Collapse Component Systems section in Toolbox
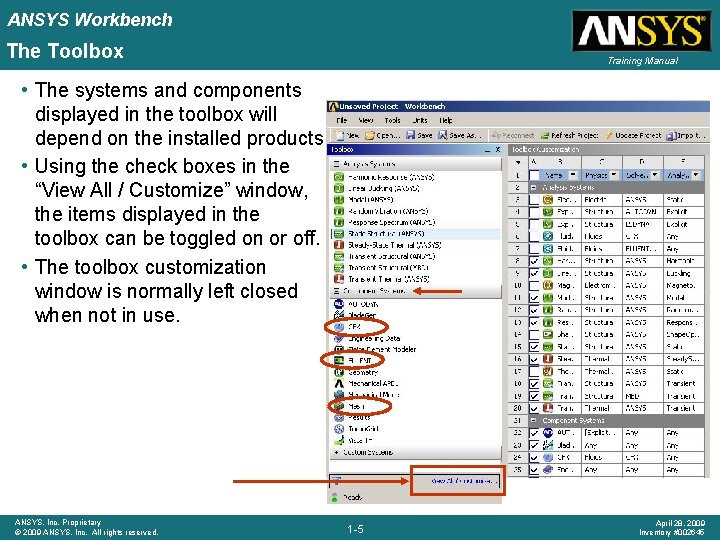The height and width of the screenshot is (540, 720). pos(336,291)
